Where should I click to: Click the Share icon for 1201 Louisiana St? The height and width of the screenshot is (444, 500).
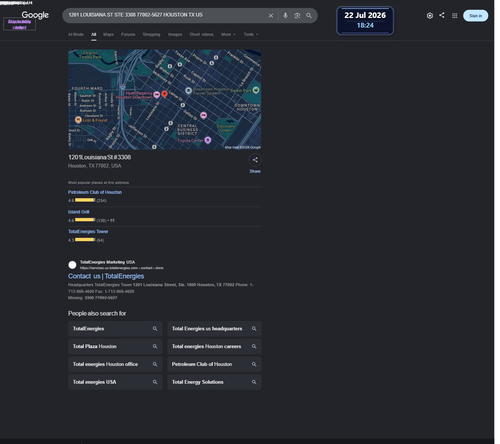click(255, 160)
